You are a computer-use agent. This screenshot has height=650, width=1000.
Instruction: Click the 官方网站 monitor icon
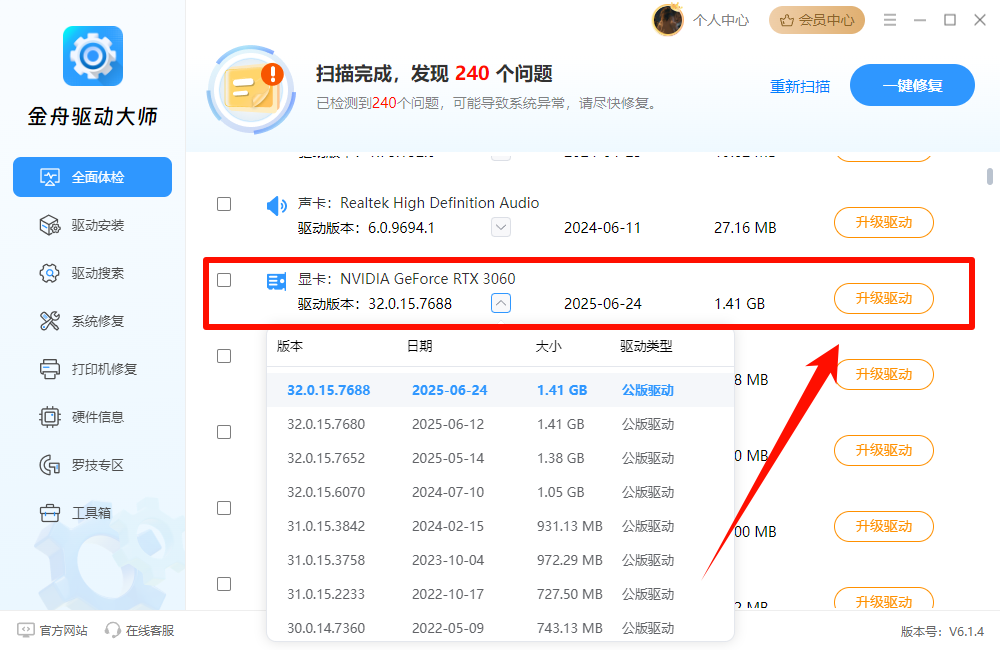pyautogui.click(x=26, y=630)
